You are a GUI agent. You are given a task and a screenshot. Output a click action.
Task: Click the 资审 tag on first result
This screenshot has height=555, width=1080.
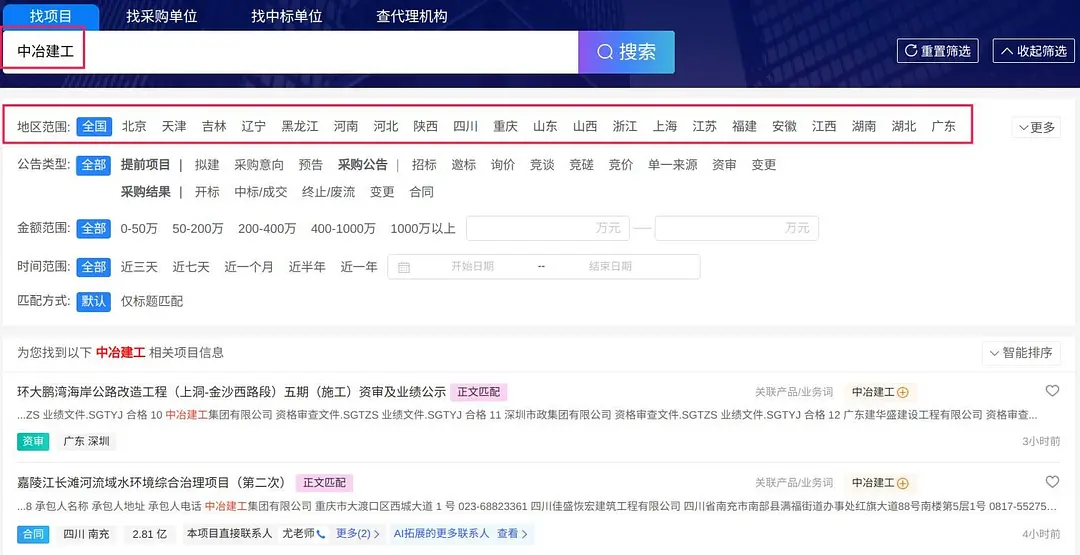pos(33,441)
